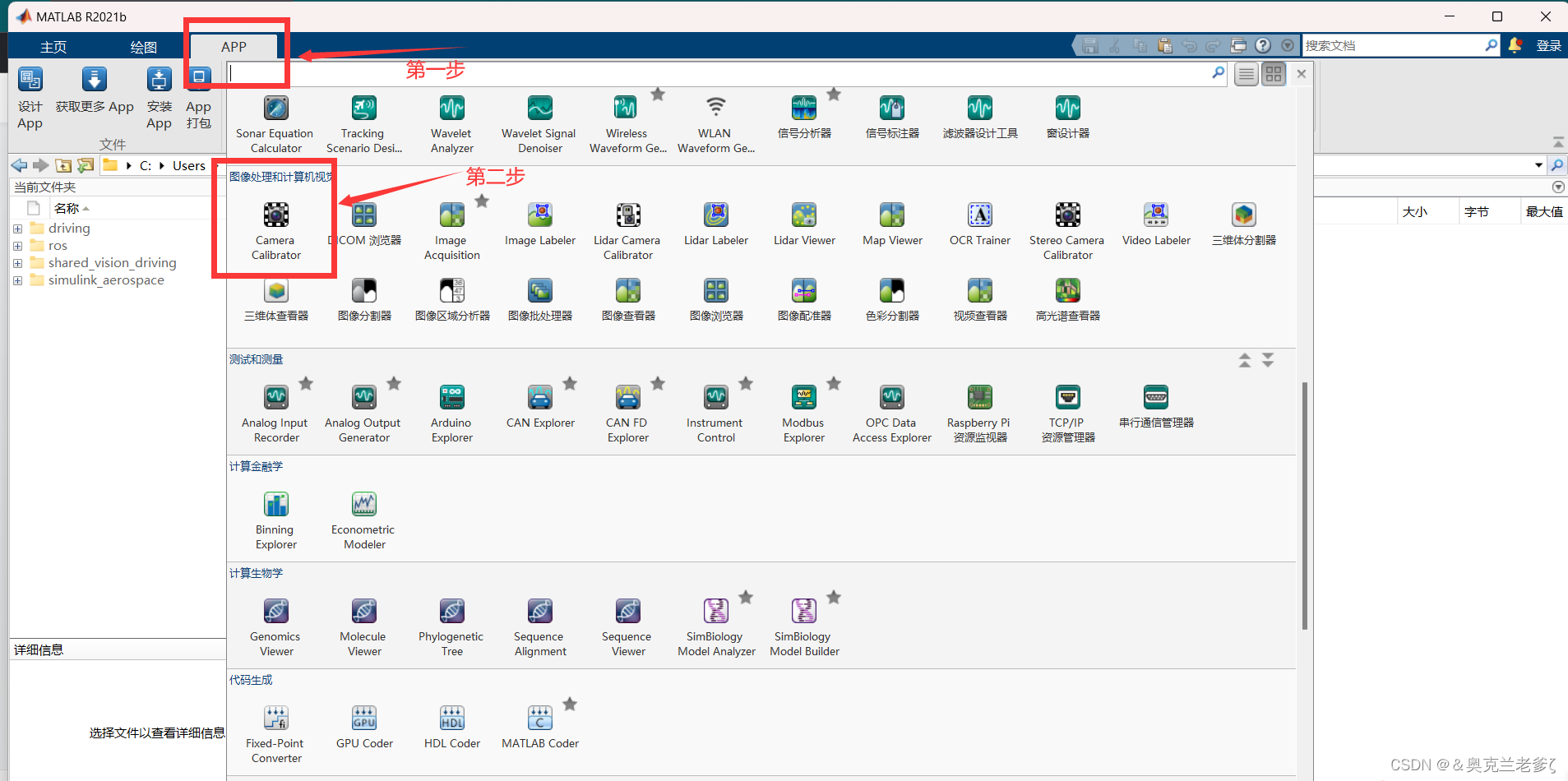
Task: Open the Lidar Labeler app
Action: (x=716, y=224)
